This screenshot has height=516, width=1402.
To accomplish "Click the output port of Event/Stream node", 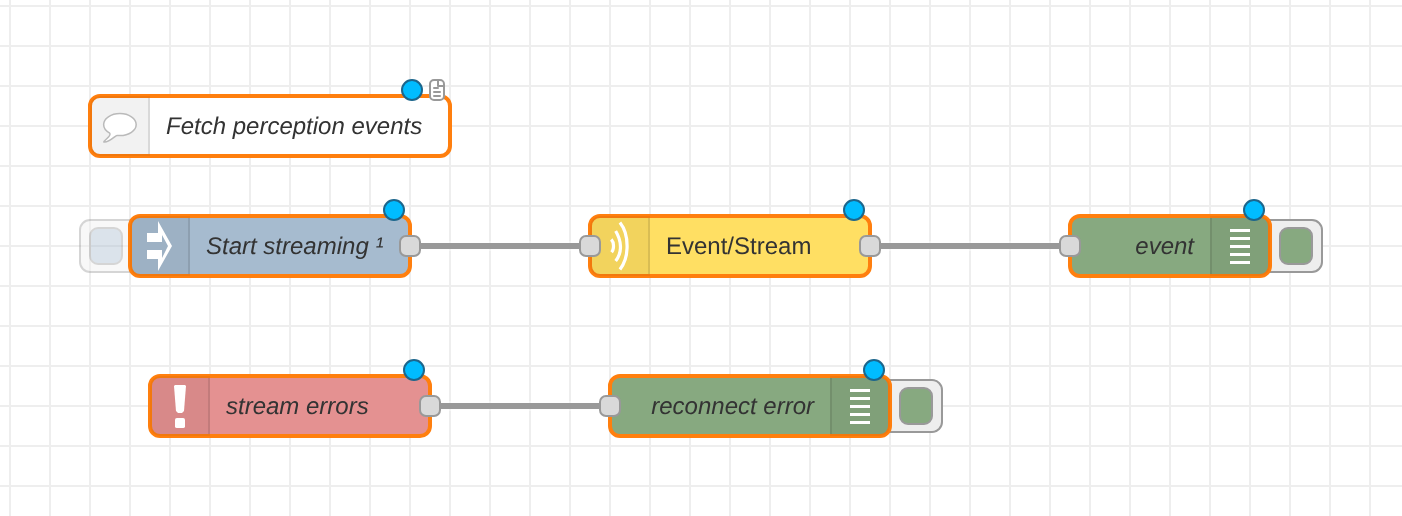I will [870, 246].
